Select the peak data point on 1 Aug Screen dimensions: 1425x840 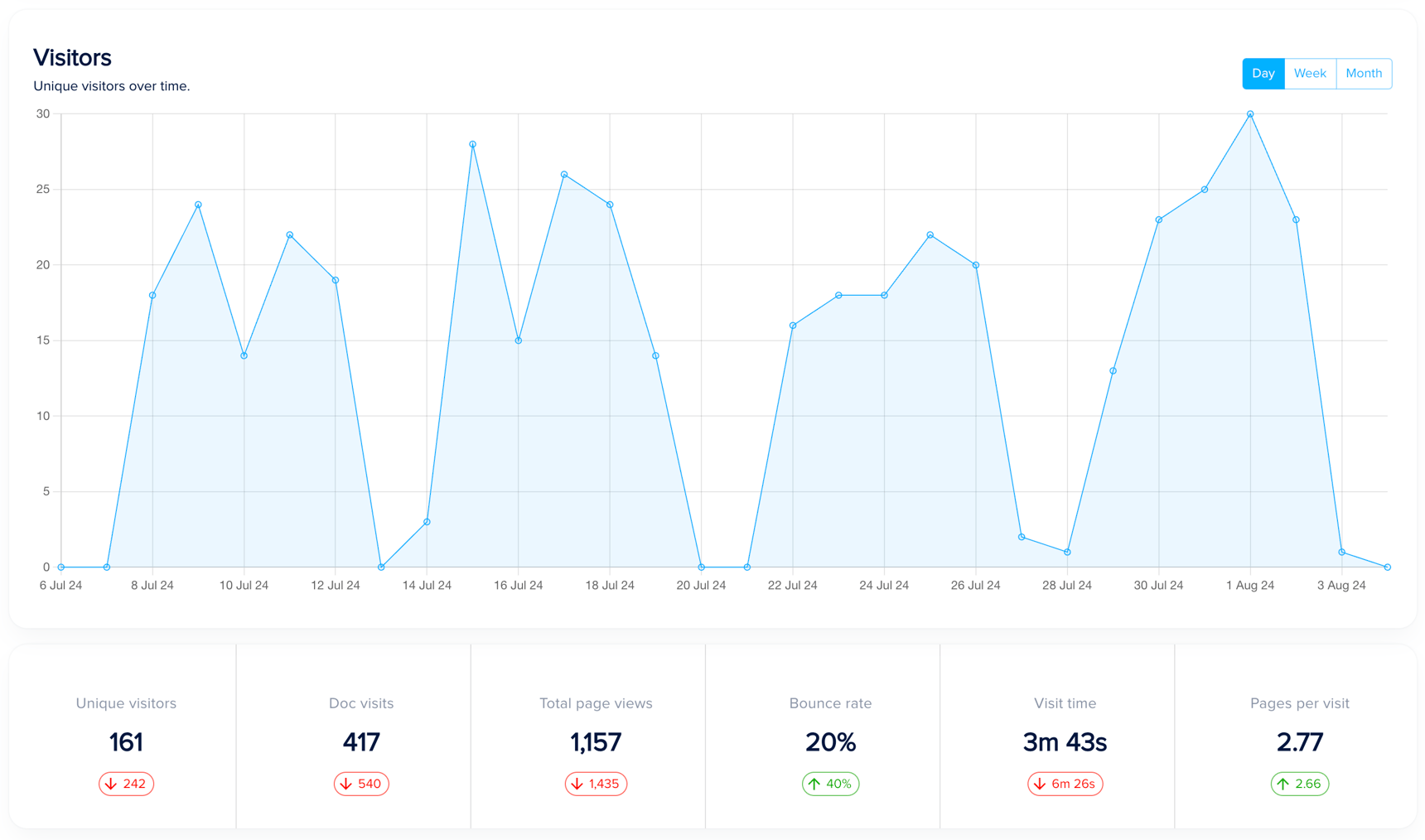1251,113
